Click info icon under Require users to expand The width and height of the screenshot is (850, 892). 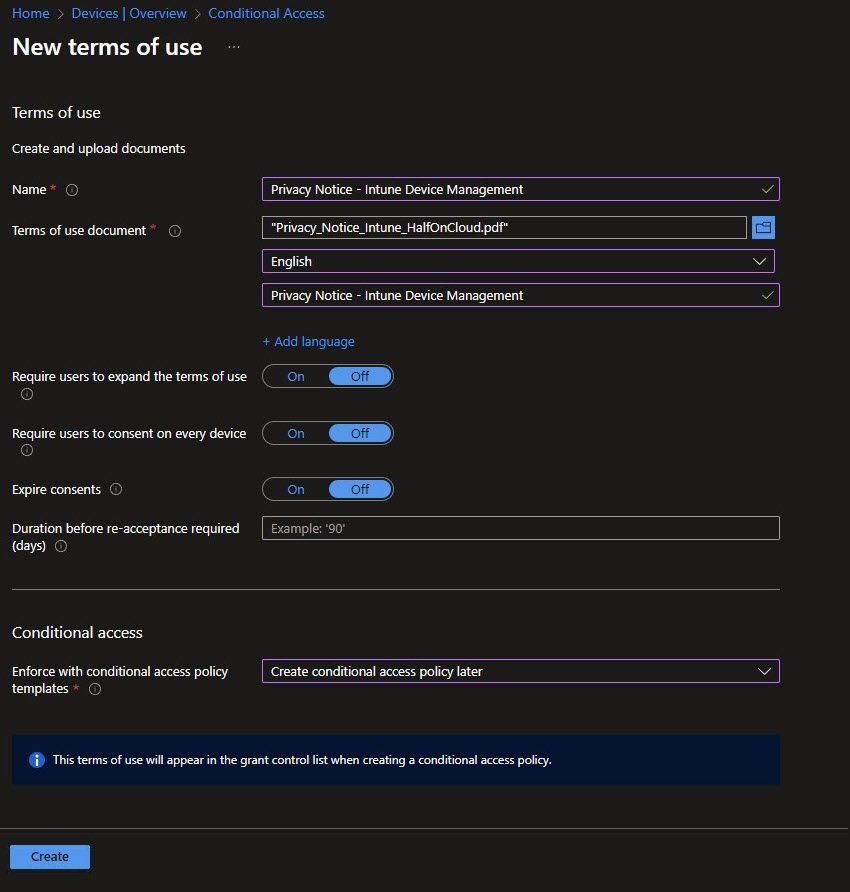(27, 394)
